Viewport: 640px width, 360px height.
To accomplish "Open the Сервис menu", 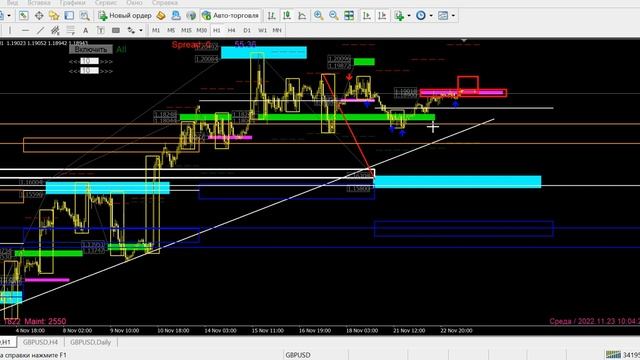I will [x=106, y=3].
